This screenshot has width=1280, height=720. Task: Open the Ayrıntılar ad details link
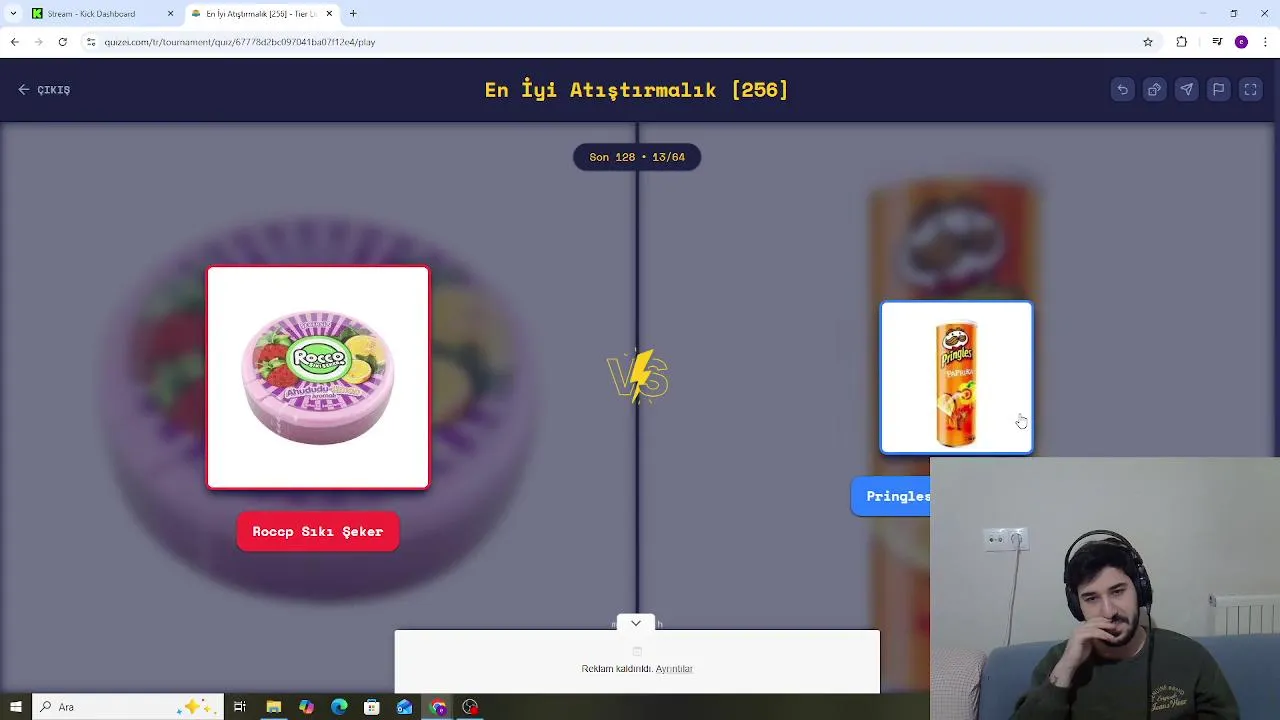click(x=674, y=669)
